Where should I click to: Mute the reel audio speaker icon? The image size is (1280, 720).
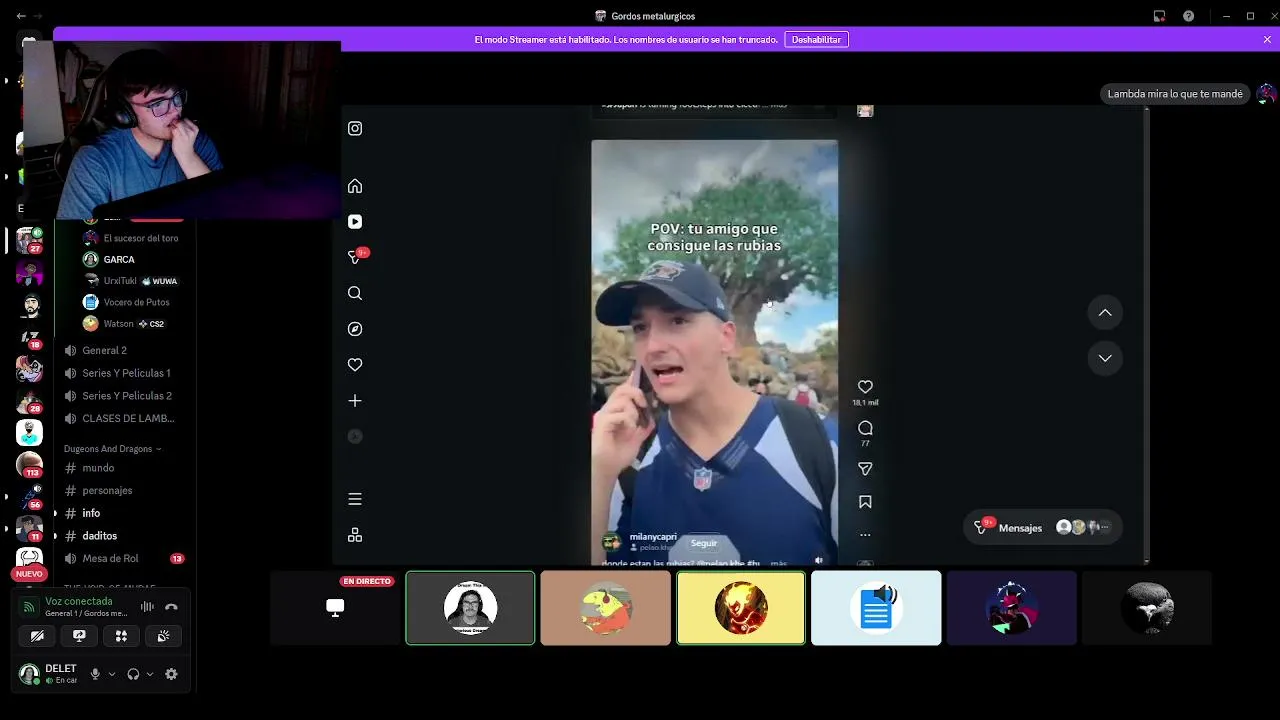coord(819,561)
